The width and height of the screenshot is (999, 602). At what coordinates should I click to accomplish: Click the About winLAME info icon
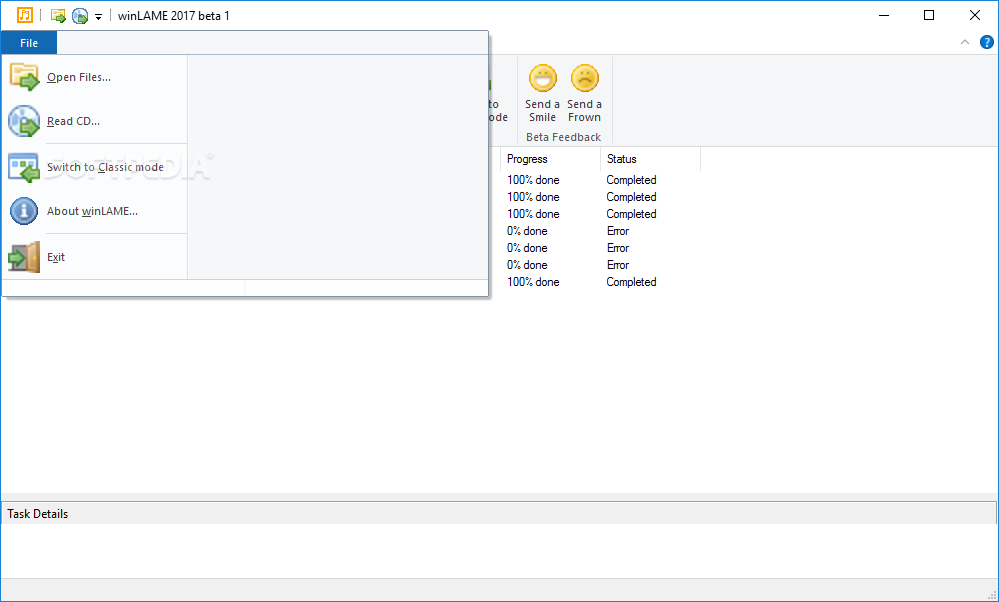(24, 211)
